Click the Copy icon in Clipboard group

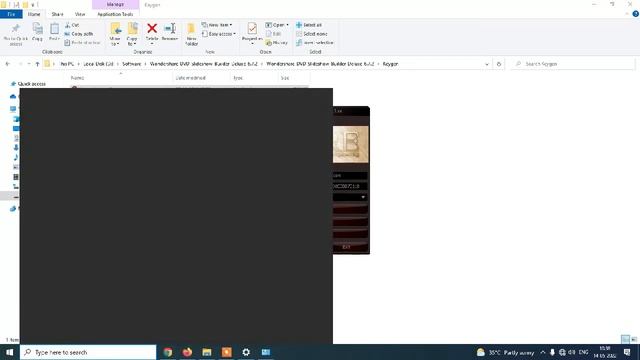click(38, 32)
